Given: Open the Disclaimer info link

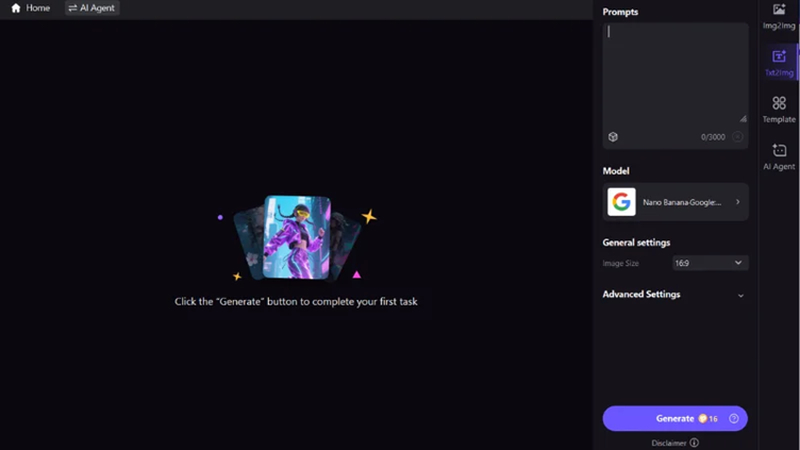Looking at the screenshot, I should (x=675, y=443).
